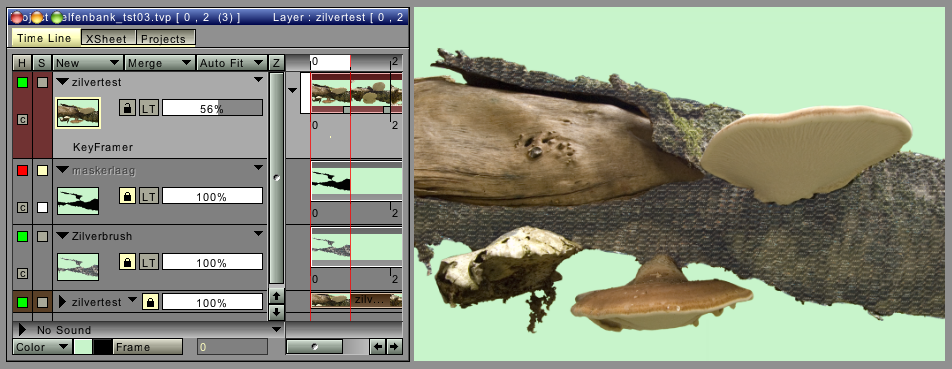The height and width of the screenshot is (369, 952).
Task: Click the Zilverbrush opacity slider at 100%
Action: coord(212,262)
